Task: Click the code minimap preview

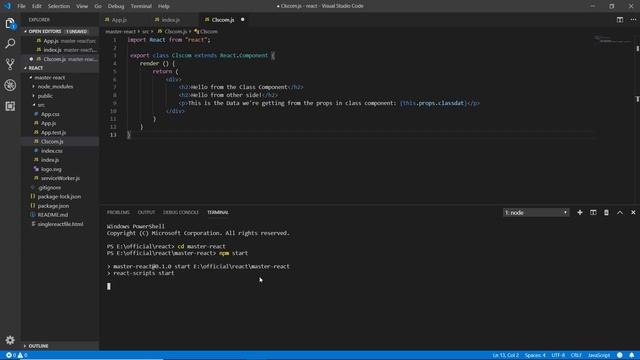Action: pyautogui.click(x=612, y=40)
